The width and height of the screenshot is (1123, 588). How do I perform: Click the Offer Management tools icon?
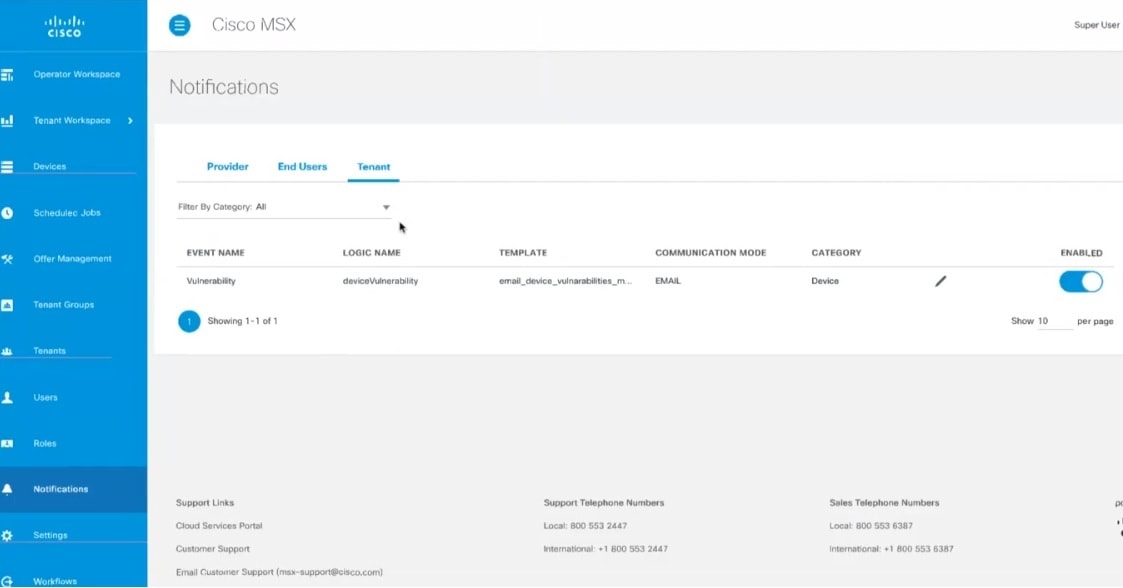[x=7, y=259]
